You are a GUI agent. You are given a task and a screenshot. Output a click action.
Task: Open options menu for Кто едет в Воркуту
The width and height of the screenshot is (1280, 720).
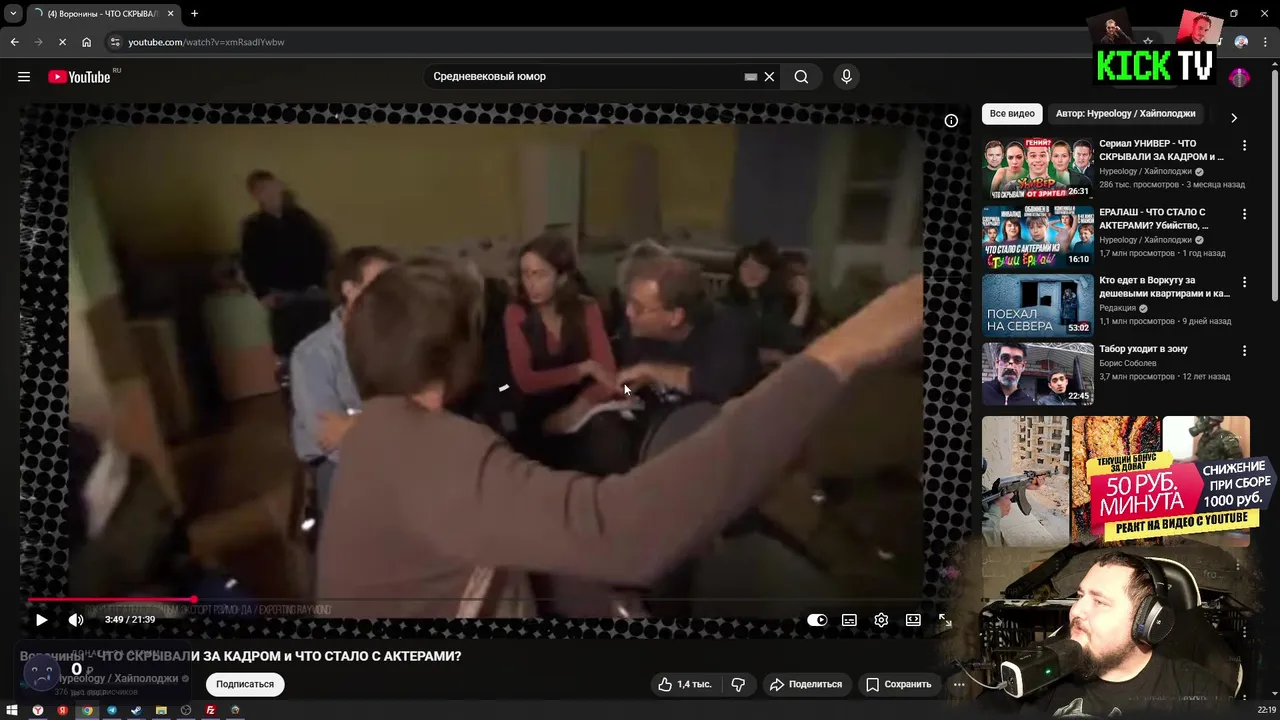point(1244,282)
